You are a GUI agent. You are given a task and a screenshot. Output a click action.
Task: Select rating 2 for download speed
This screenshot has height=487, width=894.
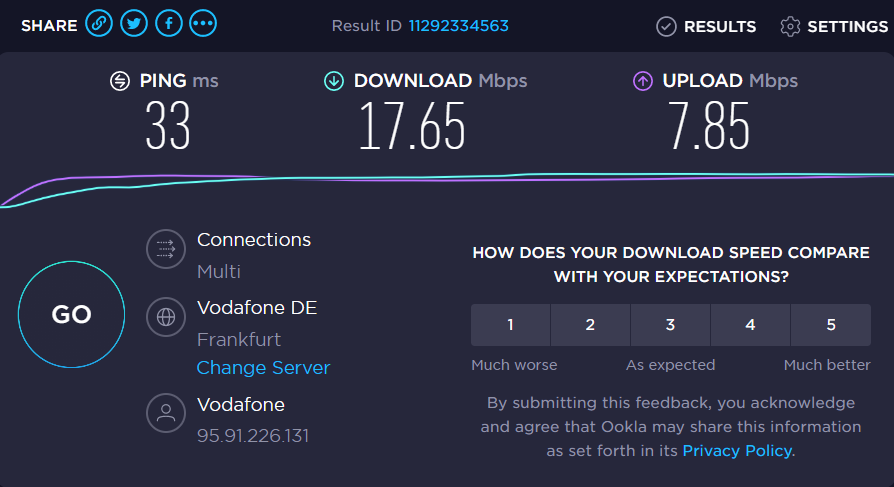point(590,324)
